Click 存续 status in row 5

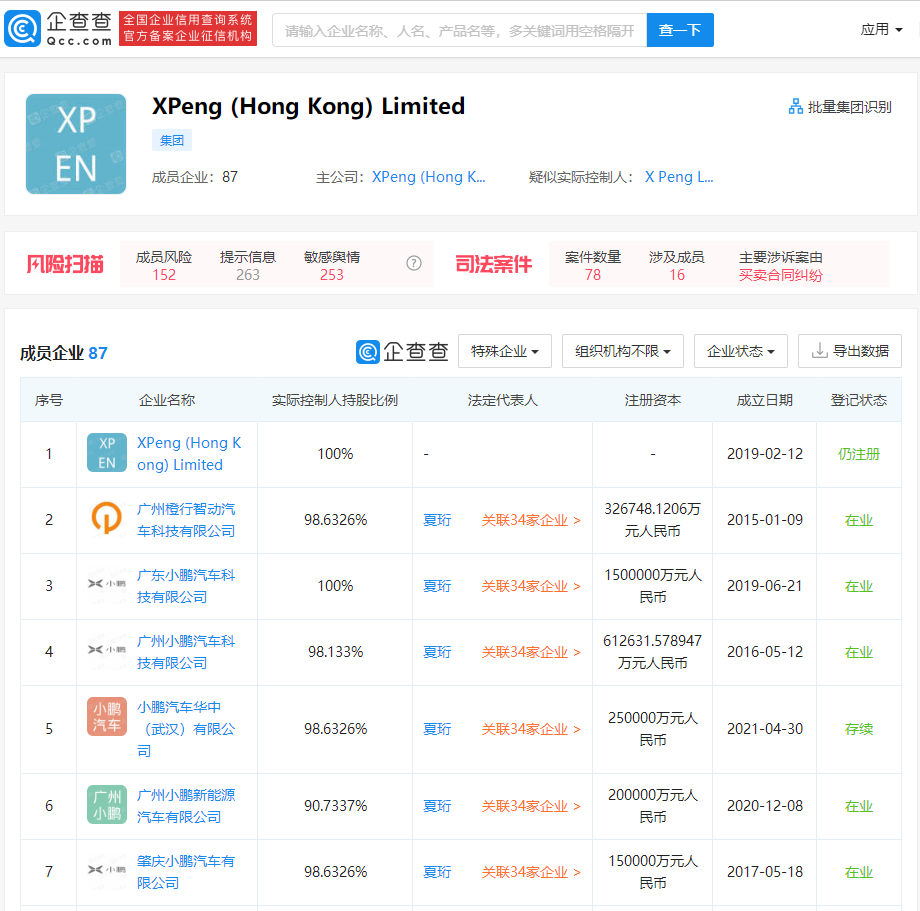coord(858,729)
